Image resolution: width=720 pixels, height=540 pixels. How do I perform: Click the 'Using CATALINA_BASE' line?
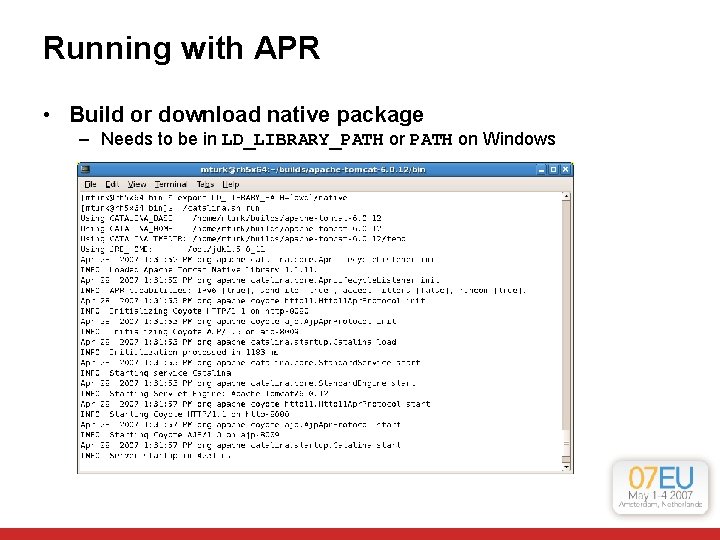click(231, 218)
